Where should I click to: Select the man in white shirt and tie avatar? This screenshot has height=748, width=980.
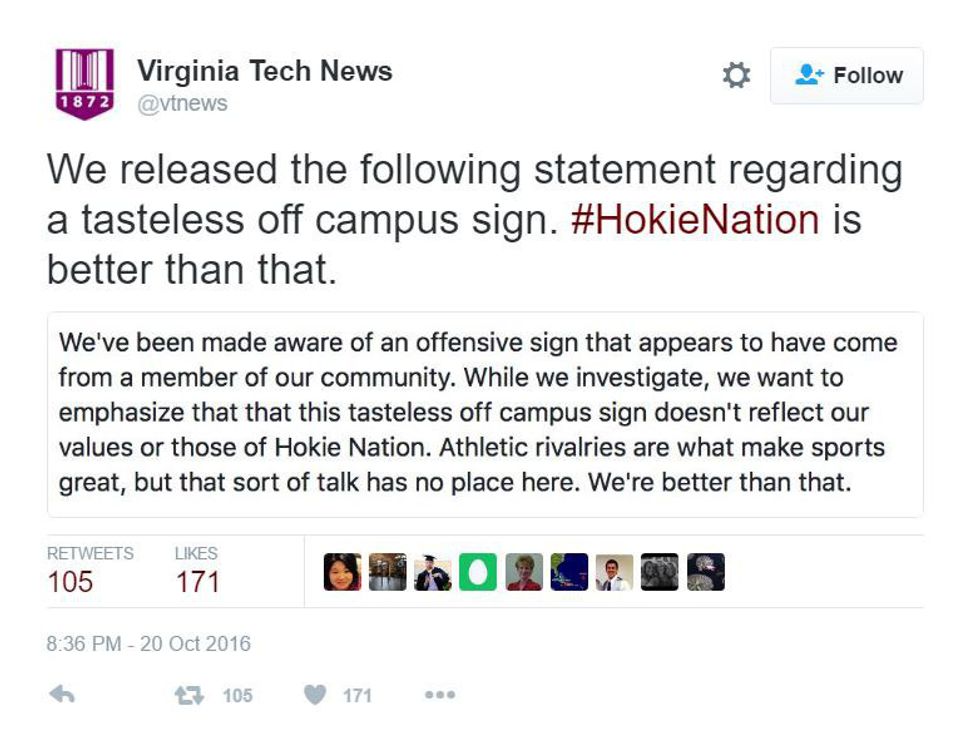coord(614,572)
